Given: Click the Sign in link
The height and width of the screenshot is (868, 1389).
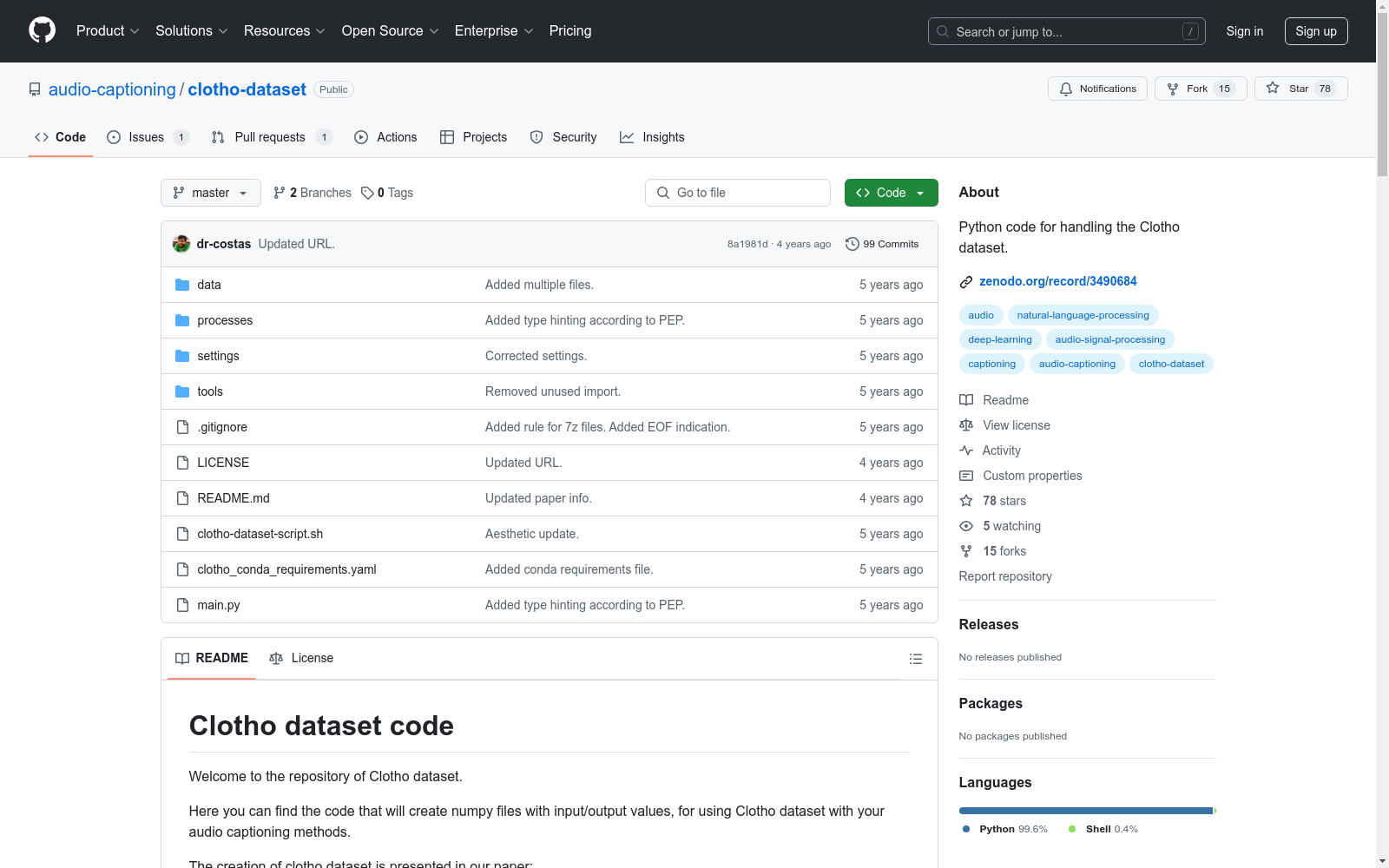Looking at the screenshot, I should 1245,31.
